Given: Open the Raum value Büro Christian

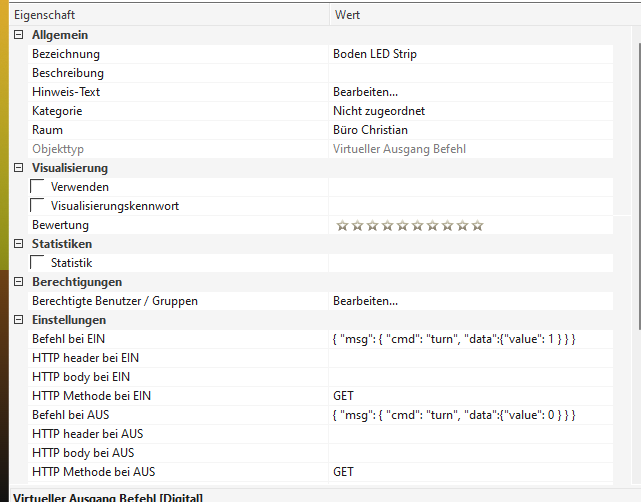Looking at the screenshot, I should click(370, 130).
